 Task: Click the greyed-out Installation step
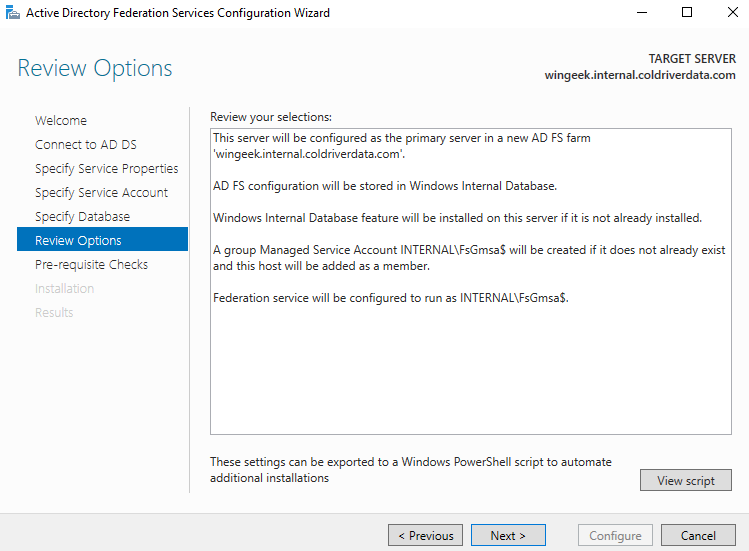tap(64, 288)
